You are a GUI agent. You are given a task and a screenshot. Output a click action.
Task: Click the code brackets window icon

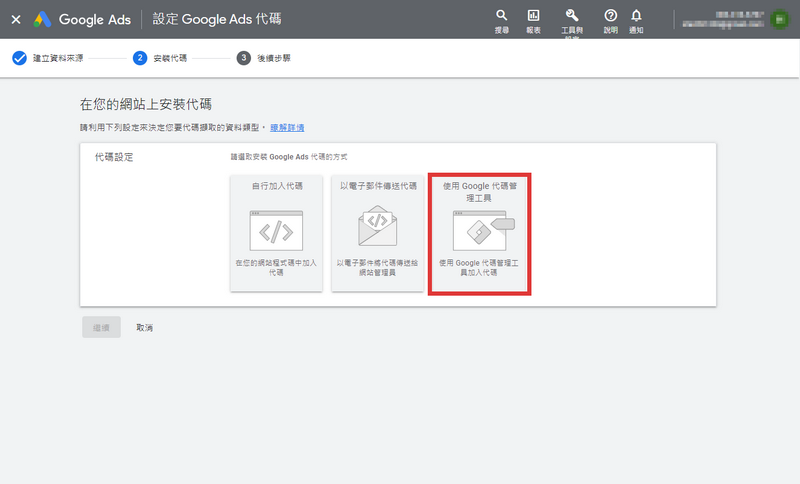(276, 231)
